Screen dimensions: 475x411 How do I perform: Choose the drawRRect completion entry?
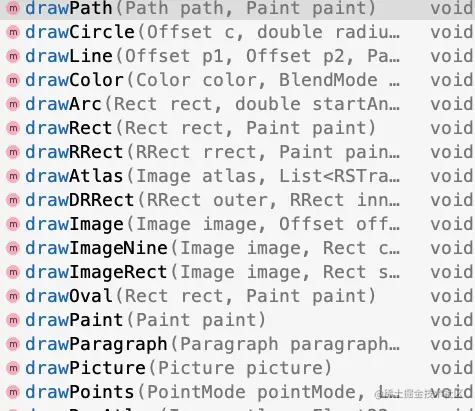pyautogui.click(x=237, y=152)
